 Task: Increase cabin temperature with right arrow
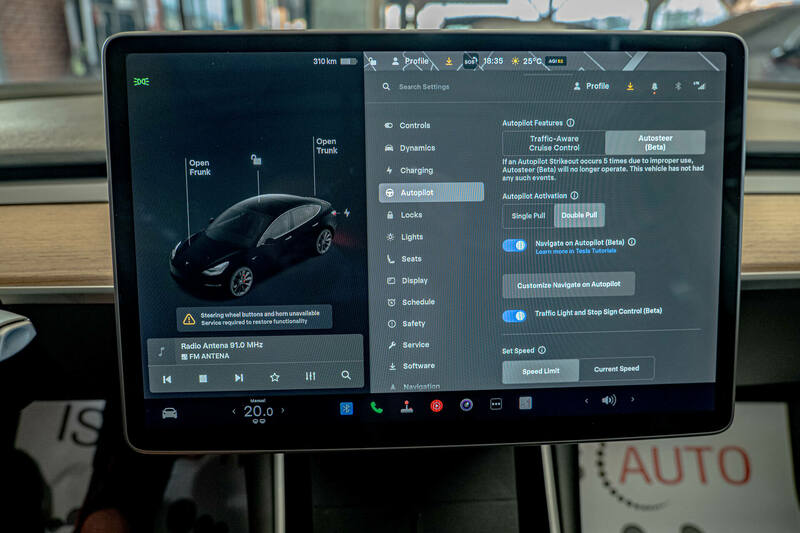283,410
